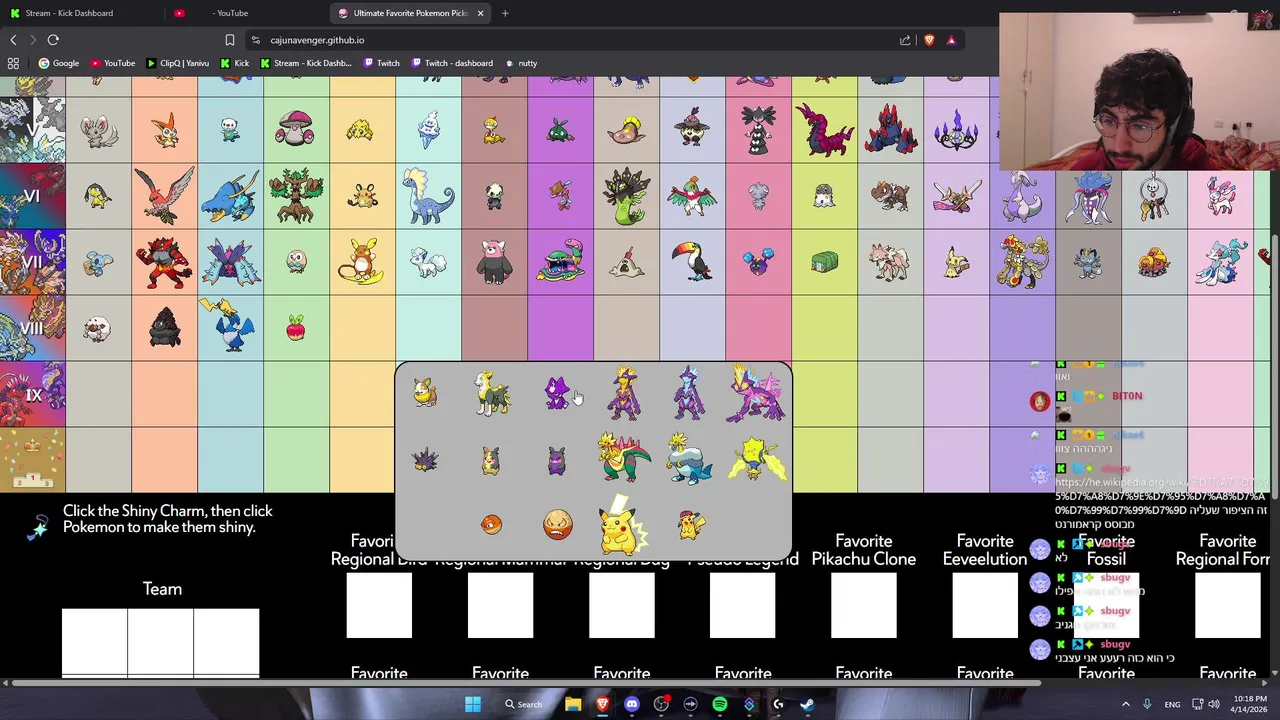The height and width of the screenshot is (720, 1280).
Task: Click the Generation VIII row header
Action: coord(33,328)
